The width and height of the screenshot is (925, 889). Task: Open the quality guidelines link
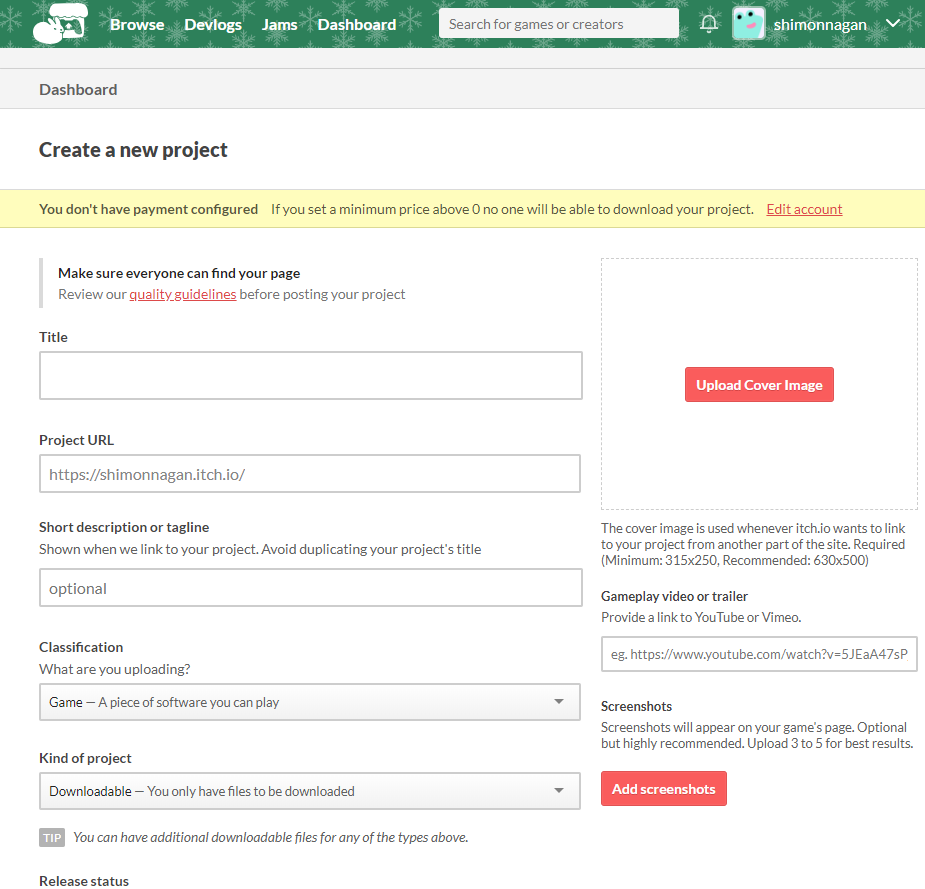point(183,294)
